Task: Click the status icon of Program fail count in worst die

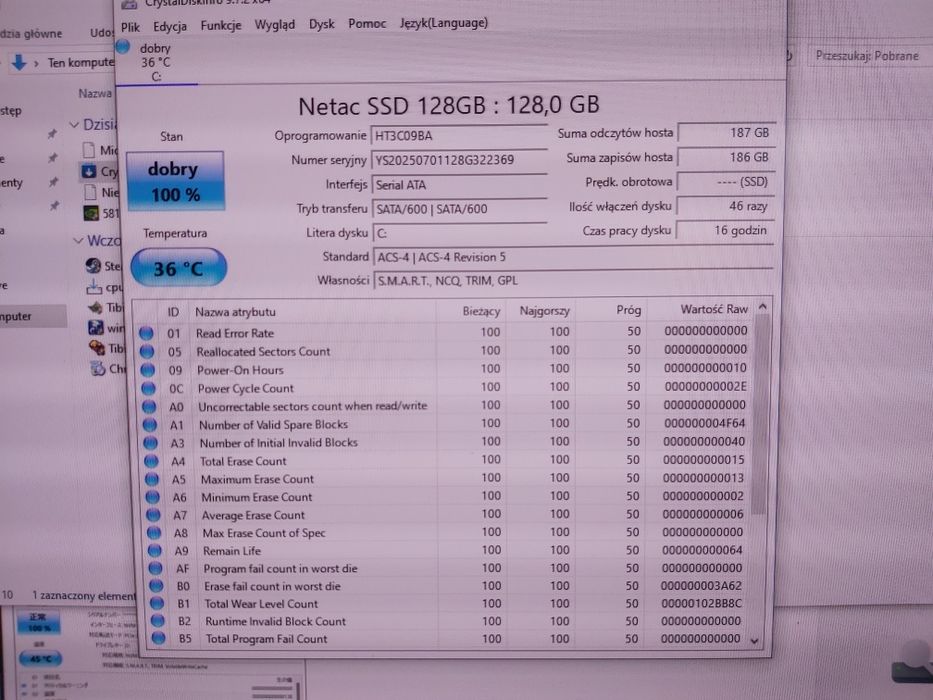Action: tap(155, 568)
